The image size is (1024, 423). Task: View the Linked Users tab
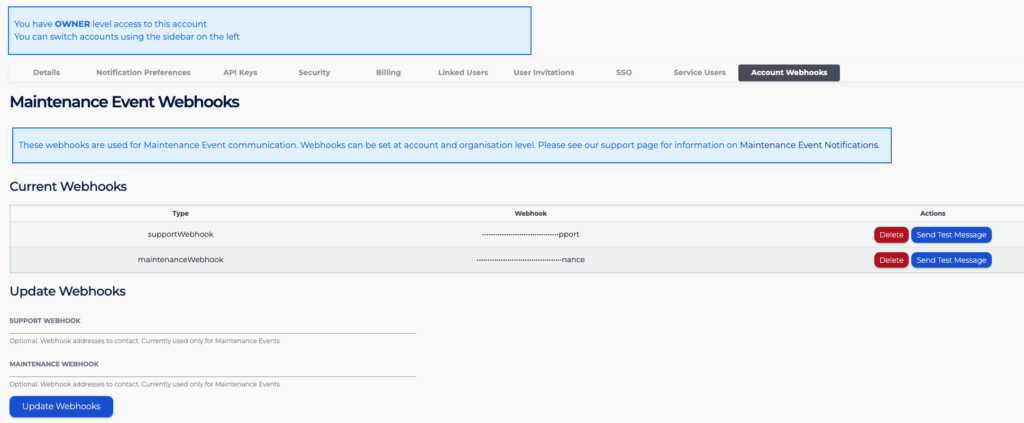pos(463,73)
